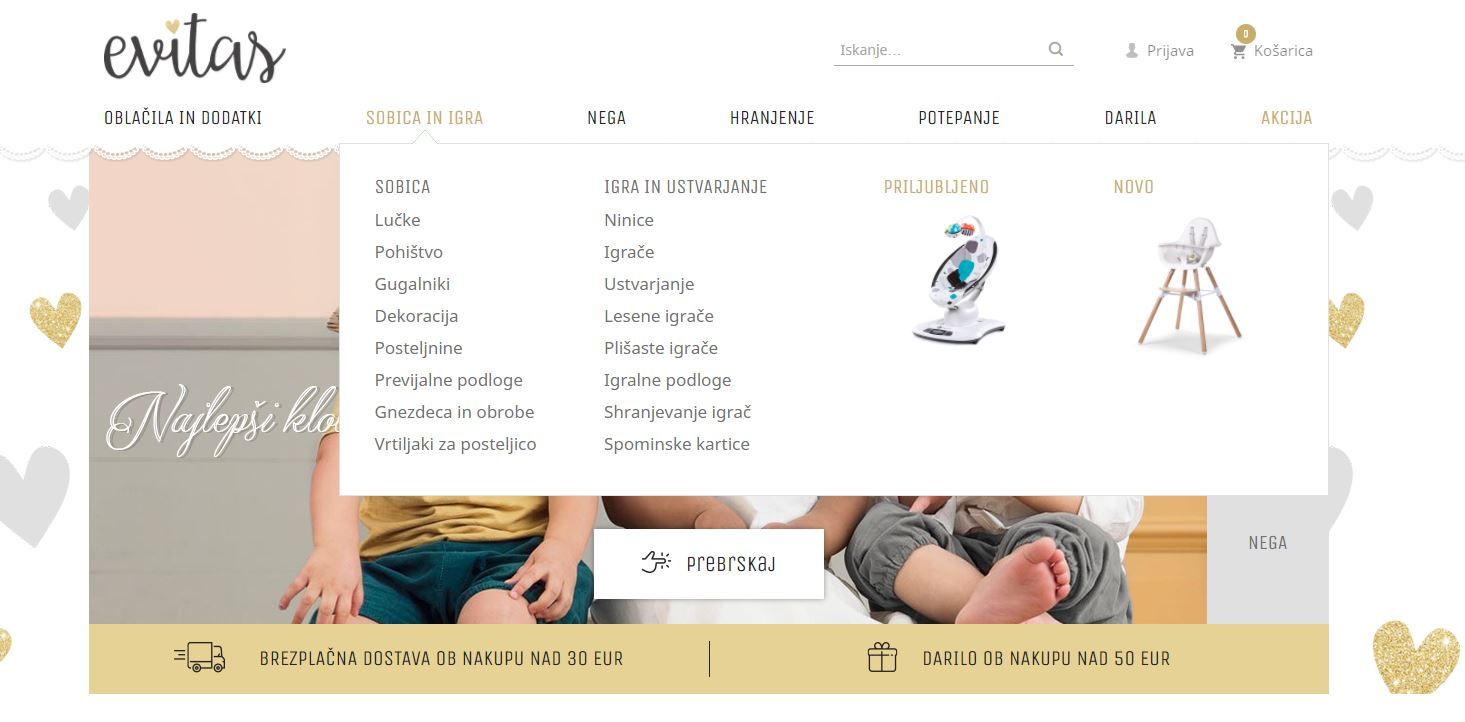Select the Akcija menu item

coord(1286,118)
